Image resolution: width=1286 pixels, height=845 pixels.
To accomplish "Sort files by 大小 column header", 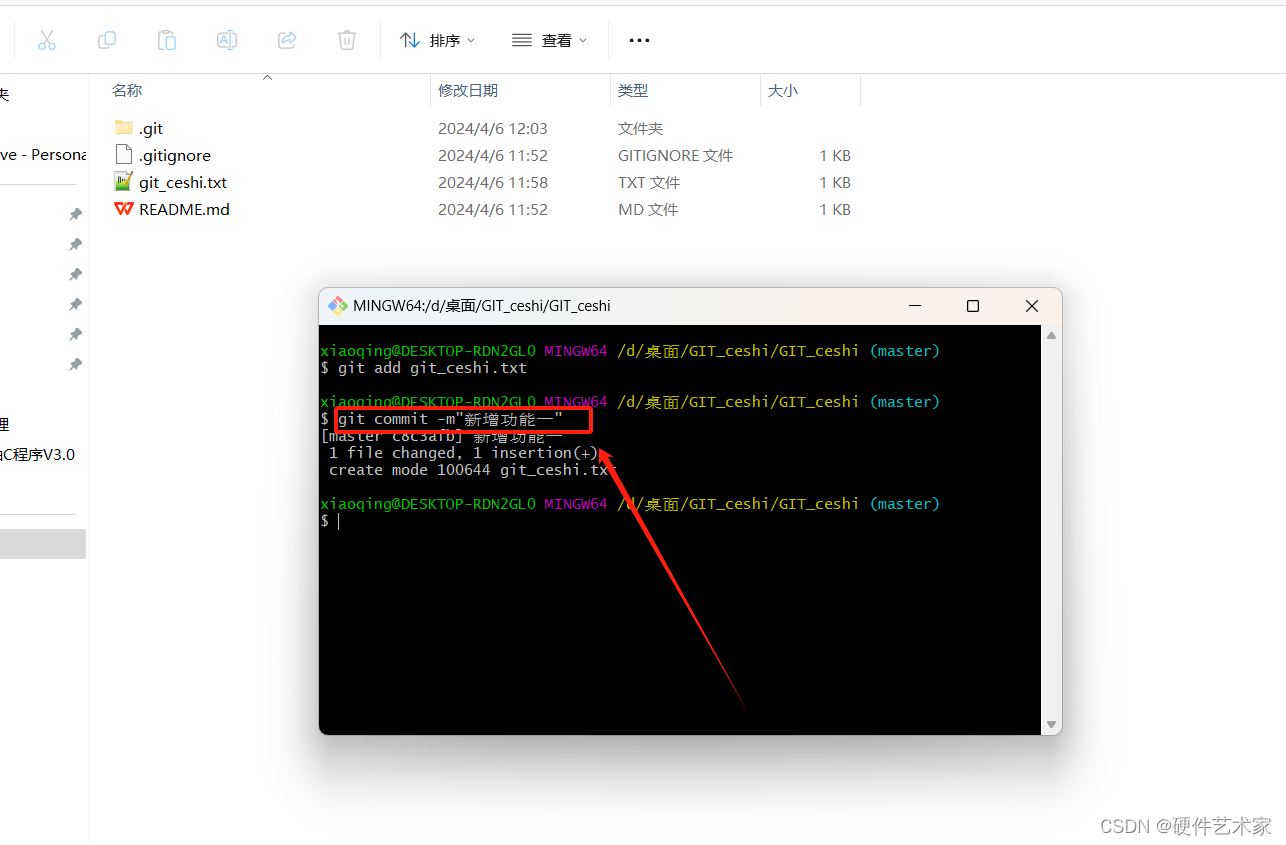I will pyautogui.click(x=783, y=90).
